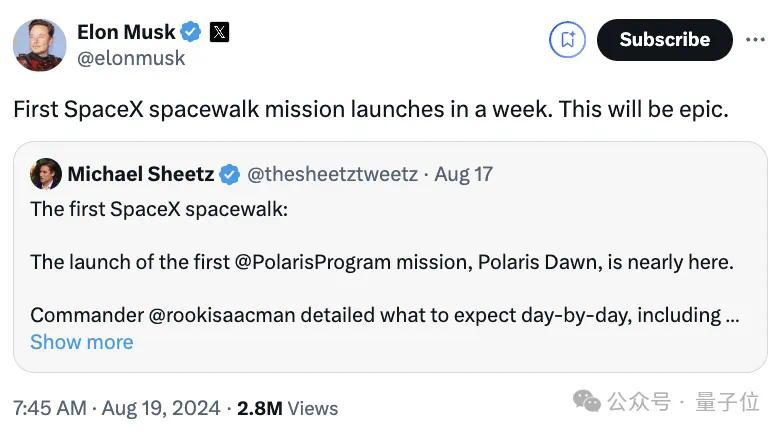Open the @thesheetztweetz handle
Image resolution: width=784 pixels, height=432 pixels.
point(332,174)
